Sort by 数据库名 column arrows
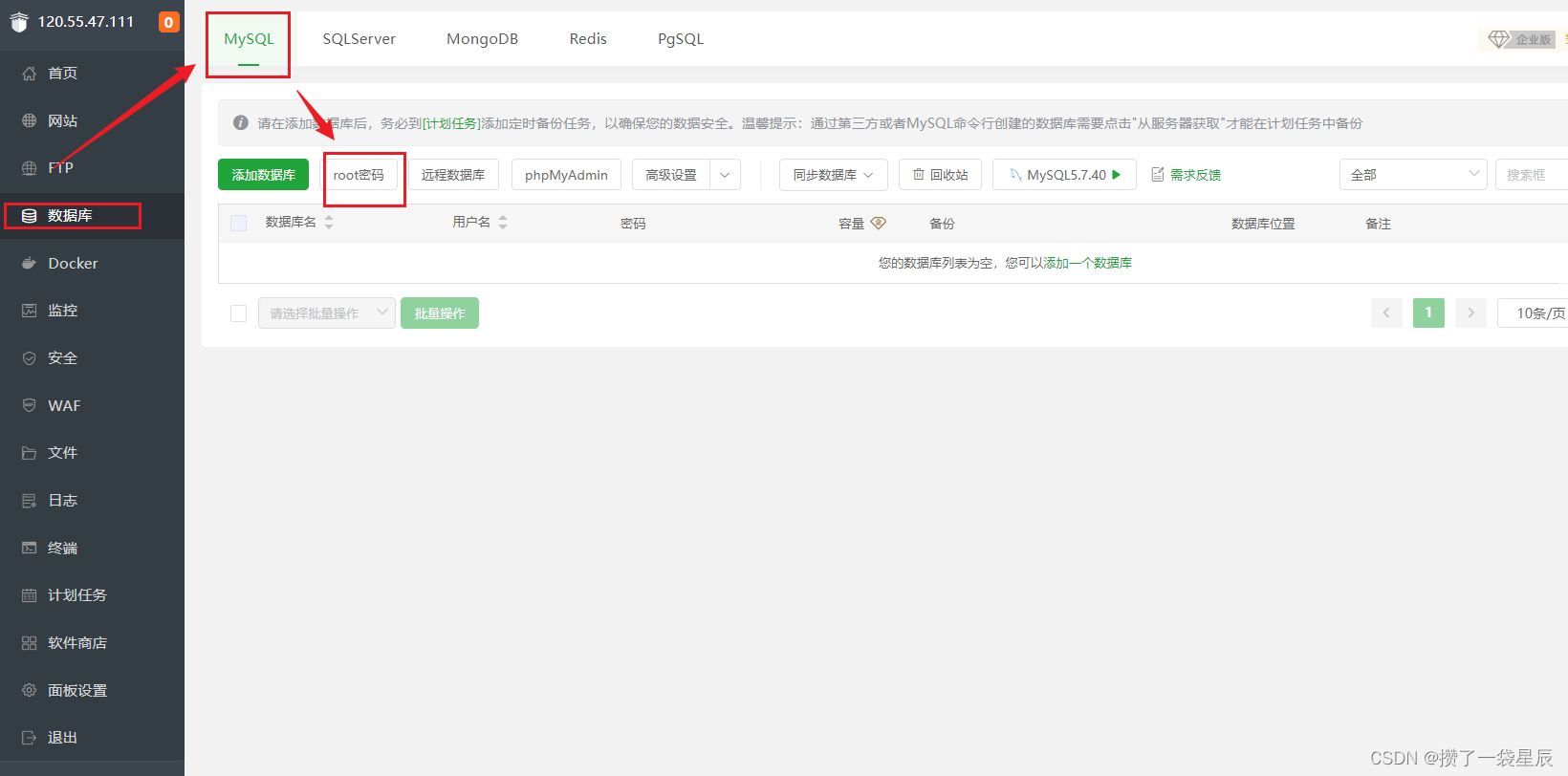 click(x=329, y=223)
